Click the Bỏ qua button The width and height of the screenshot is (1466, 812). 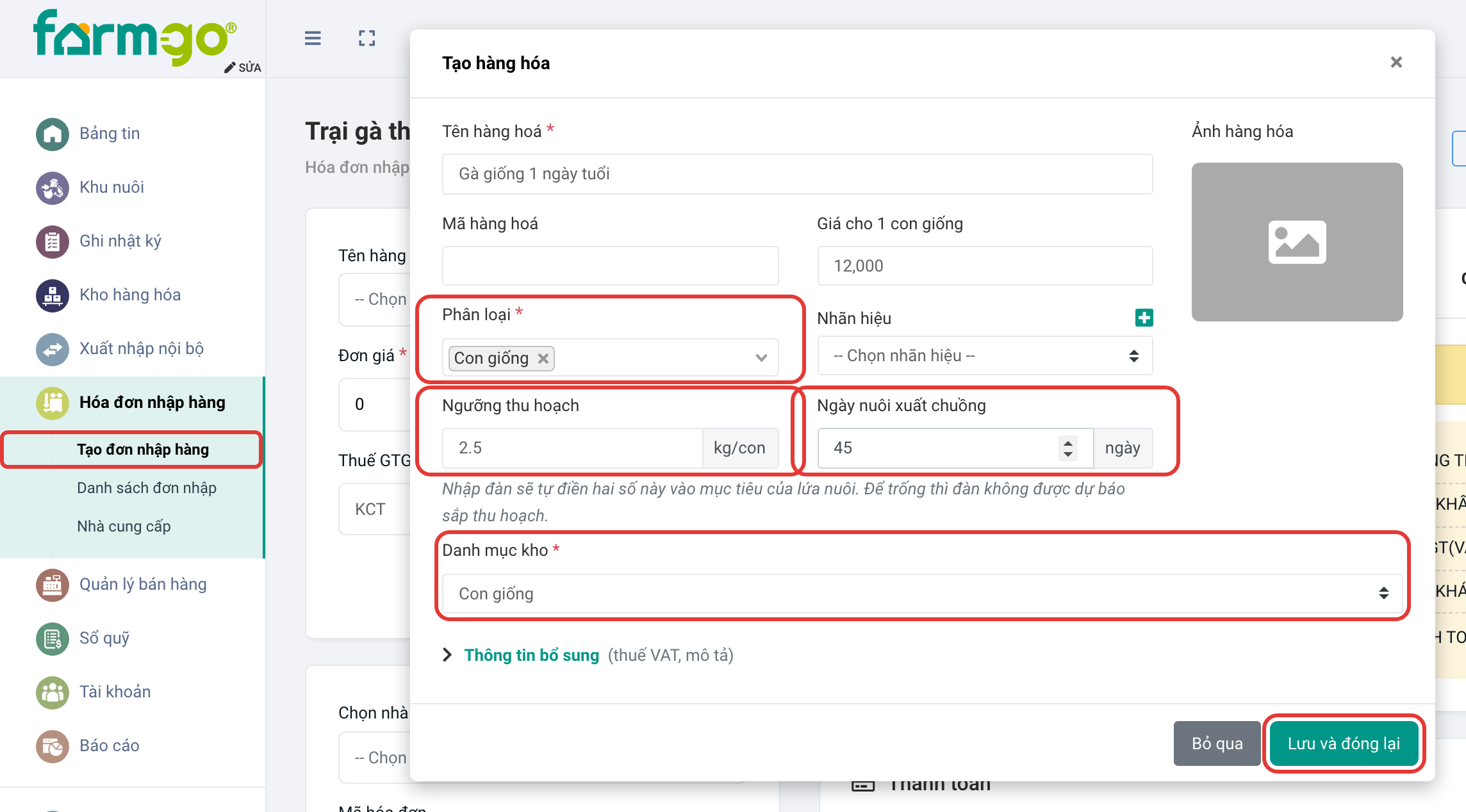click(x=1217, y=743)
